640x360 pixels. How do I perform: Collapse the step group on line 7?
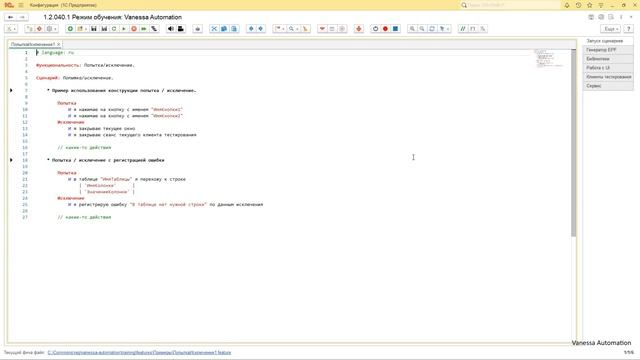11,90
